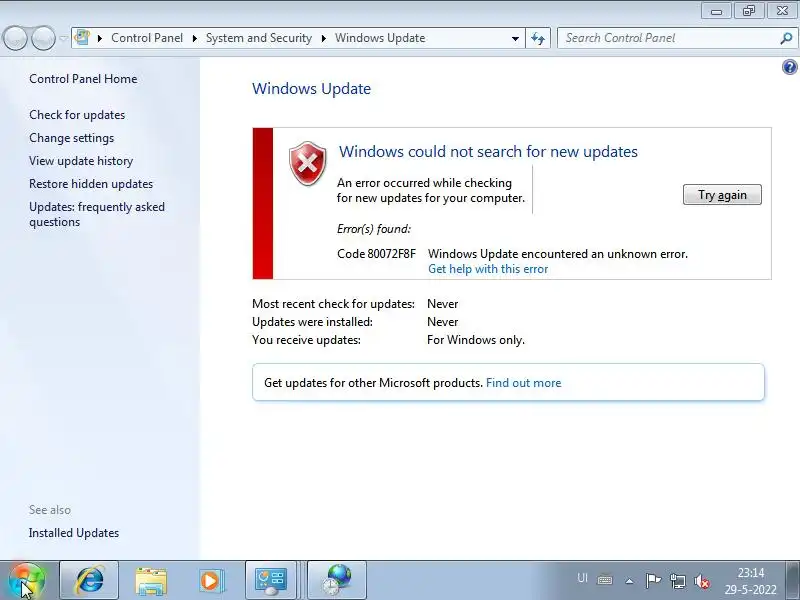Screen dimensions: 800x600
Task: Click the Forward navigation arrow button
Action: [x=43, y=38]
